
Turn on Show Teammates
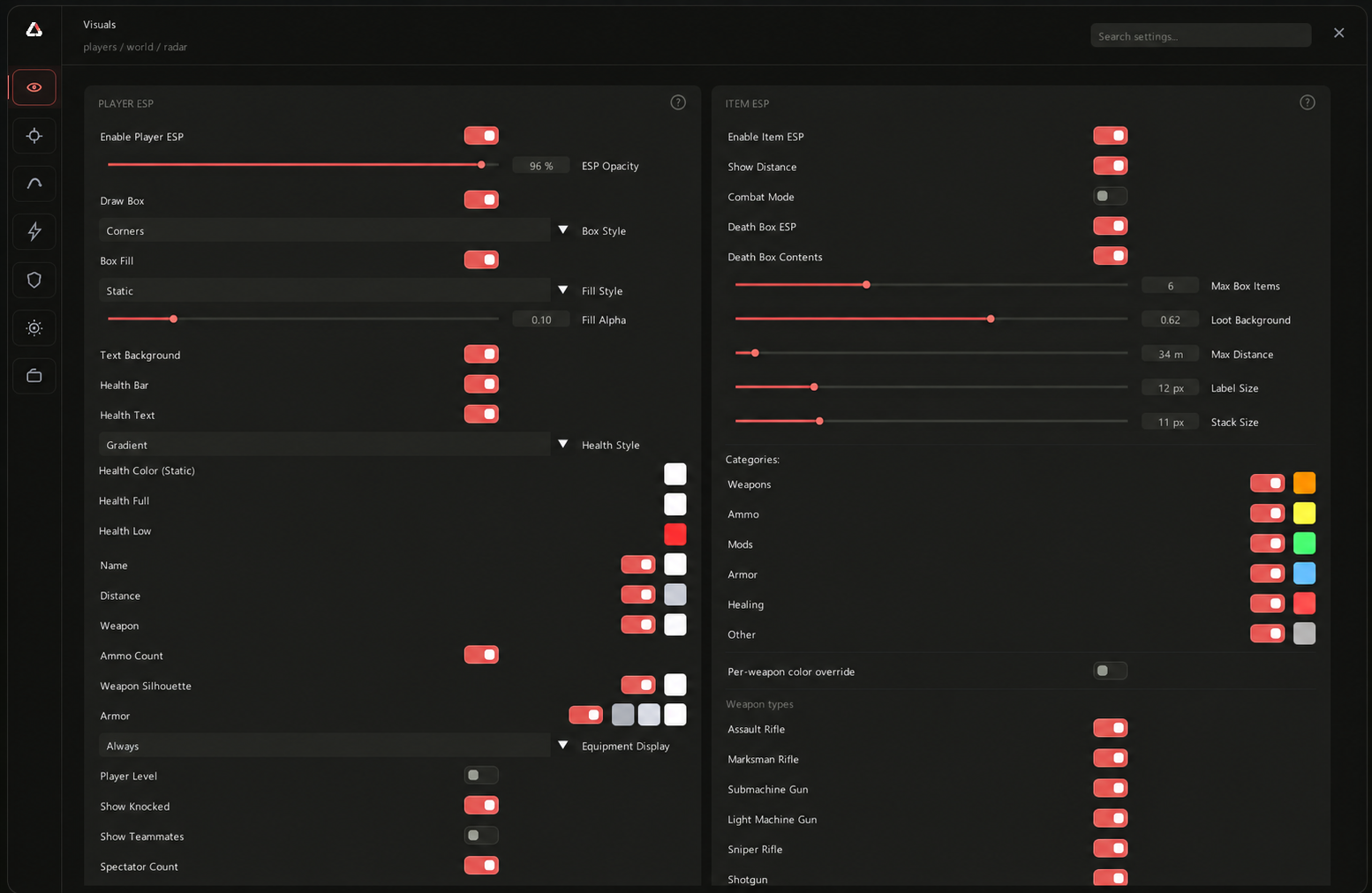point(481,836)
